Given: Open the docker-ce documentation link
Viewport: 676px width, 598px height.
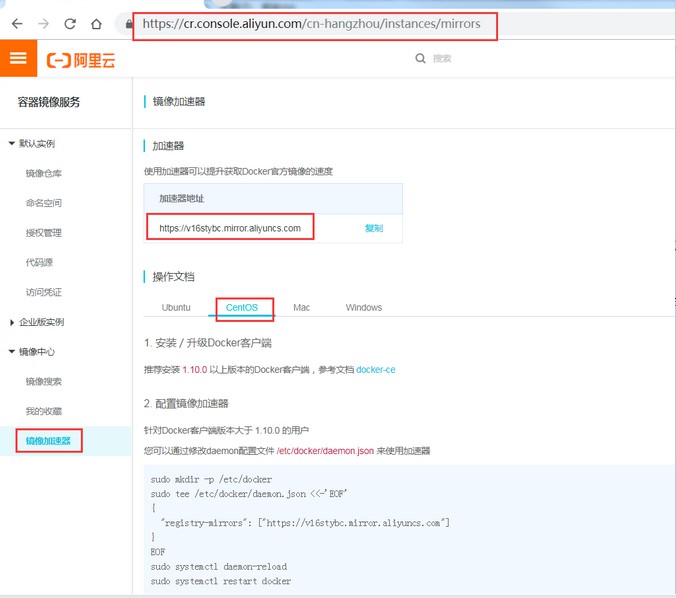Looking at the screenshot, I should (376, 369).
